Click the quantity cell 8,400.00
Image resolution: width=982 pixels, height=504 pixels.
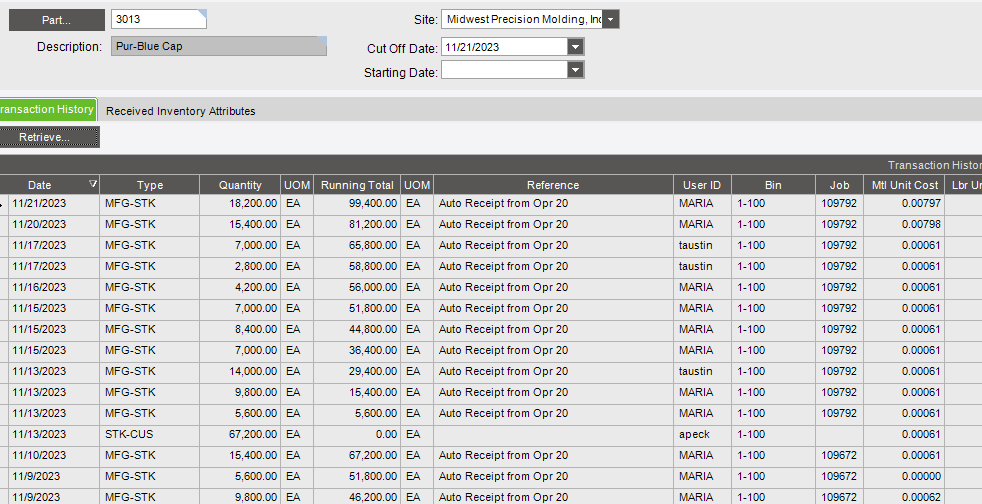click(240, 329)
